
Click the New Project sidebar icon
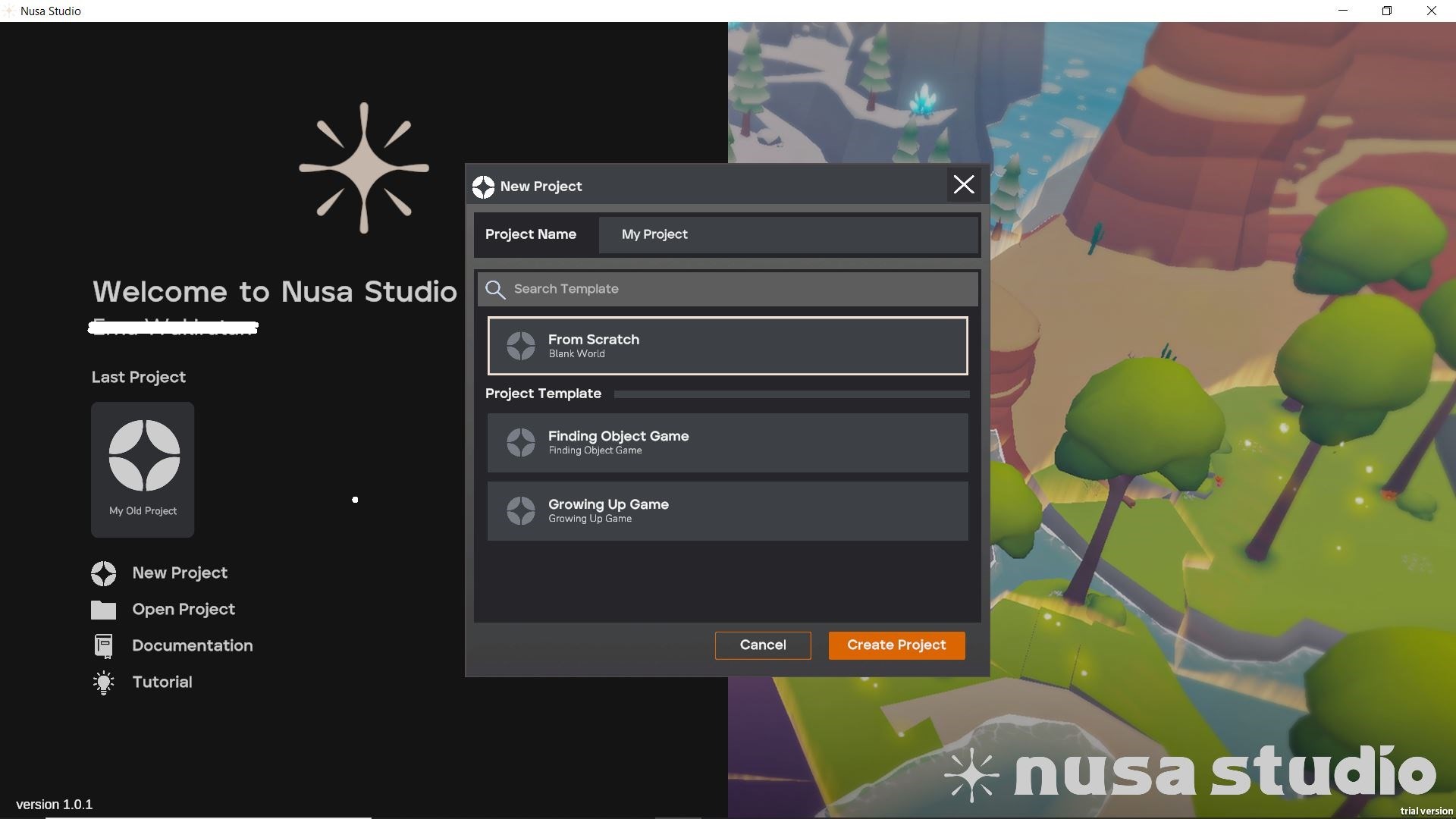click(x=104, y=573)
